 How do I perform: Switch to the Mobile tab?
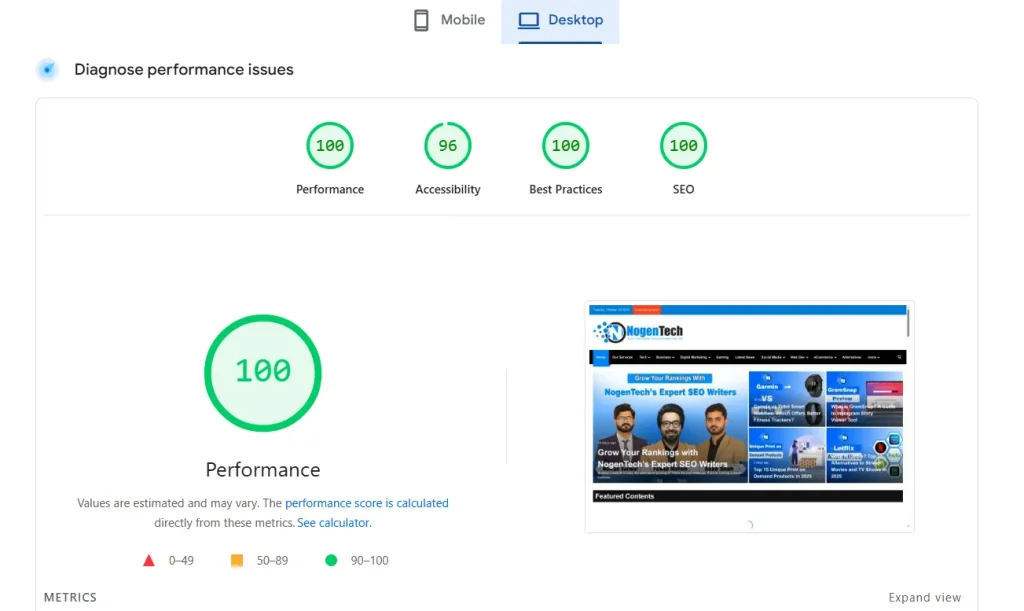click(448, 19)
